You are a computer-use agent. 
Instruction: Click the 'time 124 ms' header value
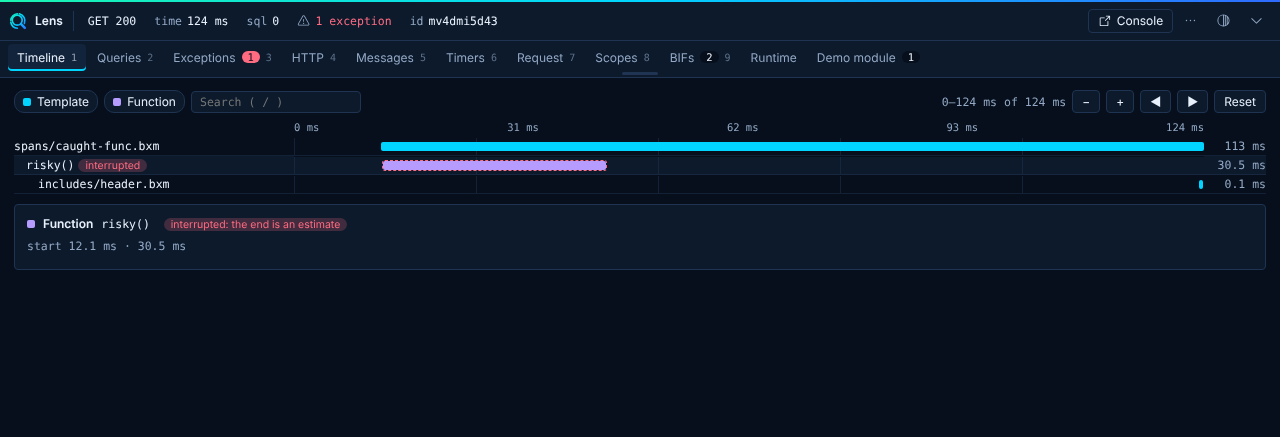pos(193,21)
